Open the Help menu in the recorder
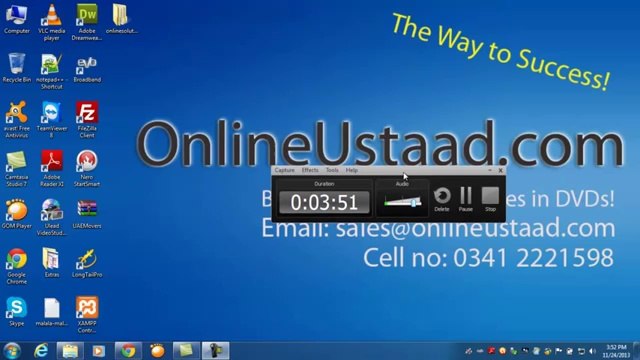This screenshot has width=640, height=360. tap(351, 170)
